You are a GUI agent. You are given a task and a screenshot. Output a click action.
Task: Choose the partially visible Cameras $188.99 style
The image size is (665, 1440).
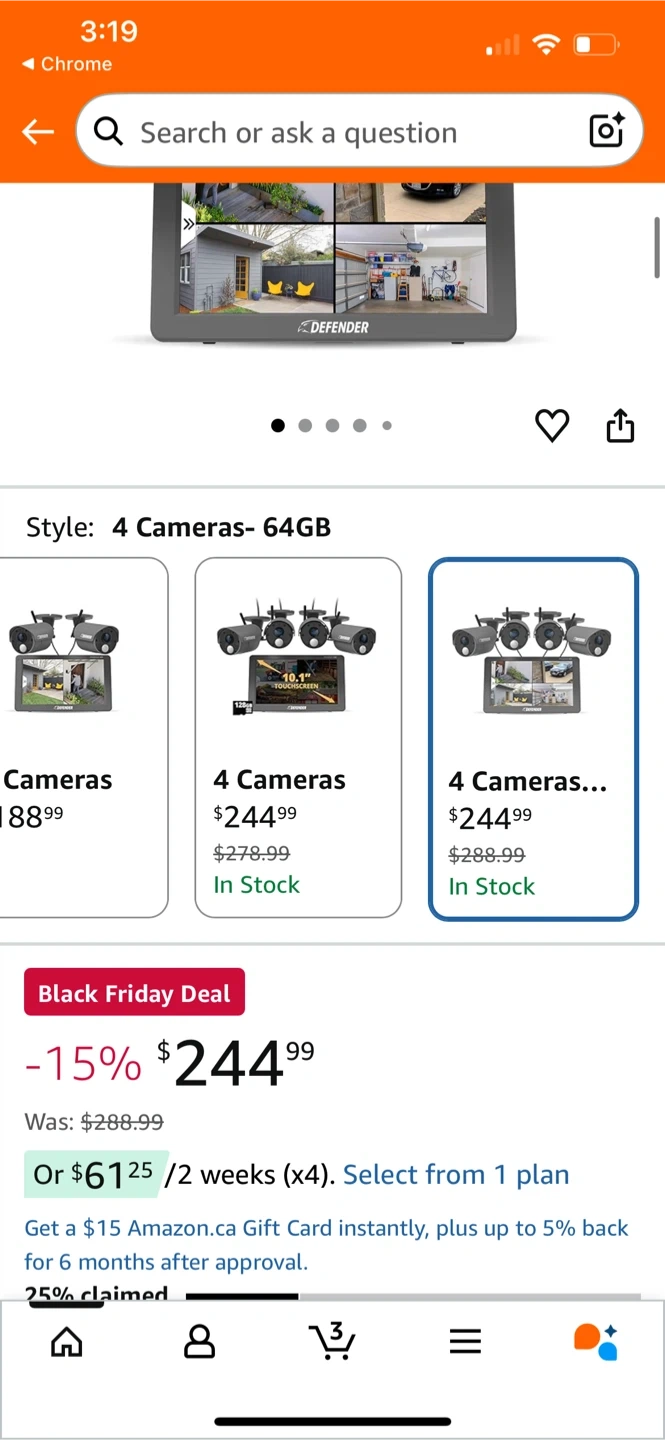tap(78, 737)
